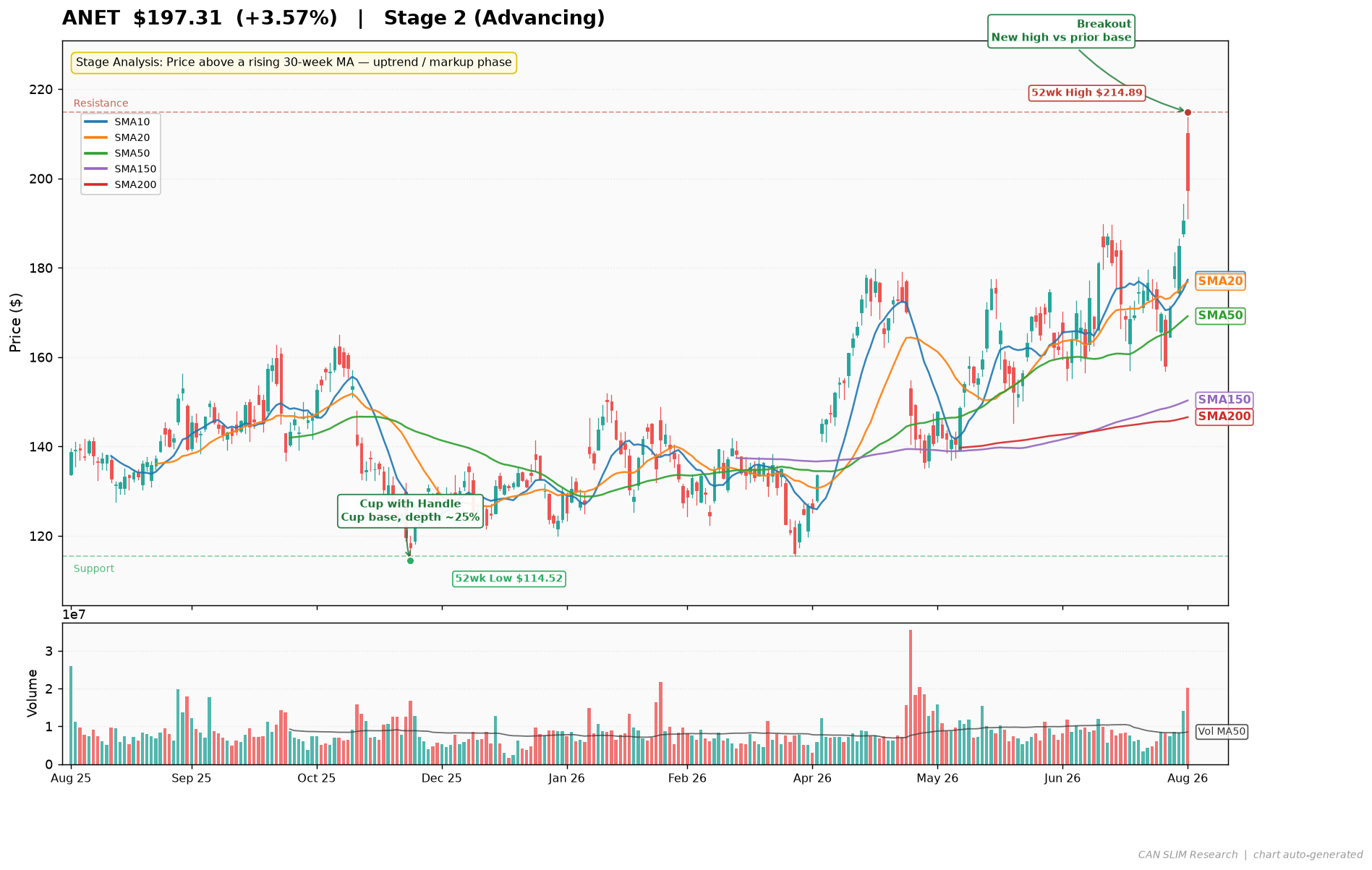1372x870 pixels.
Task: Click the 140 tick on the price axis
Action: coord(42,447)
